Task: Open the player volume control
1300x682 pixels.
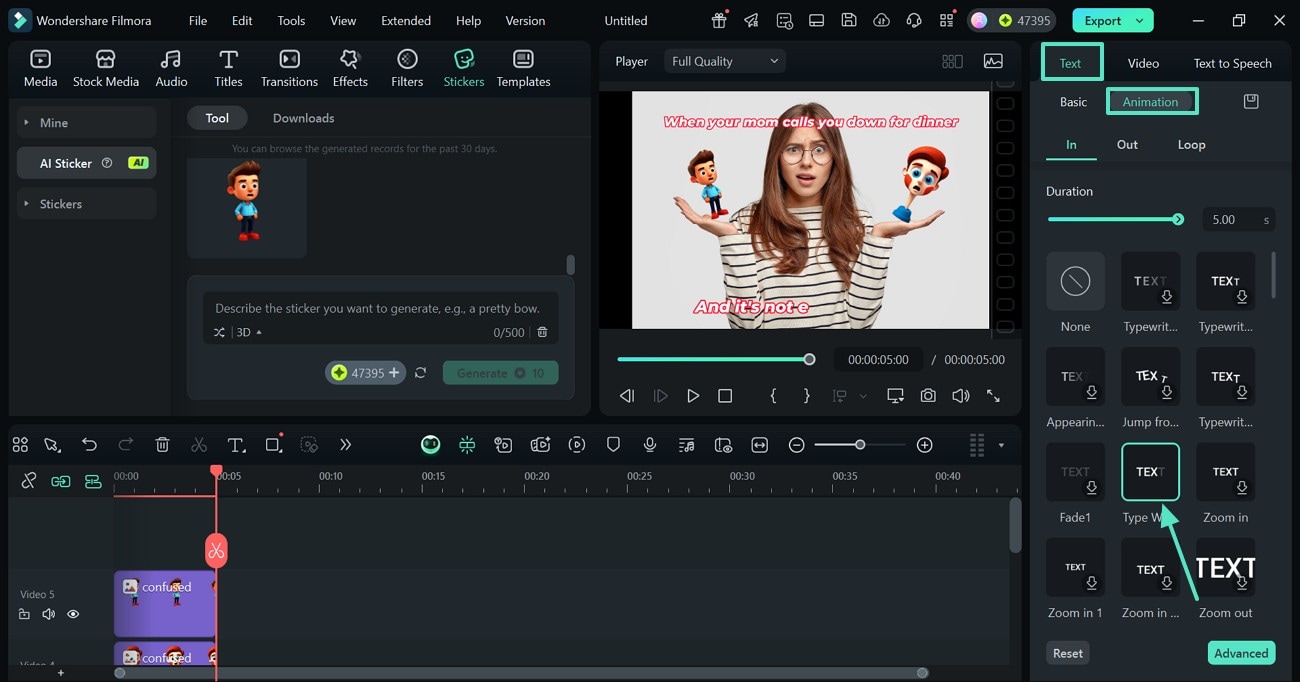Action: point(960,396)
